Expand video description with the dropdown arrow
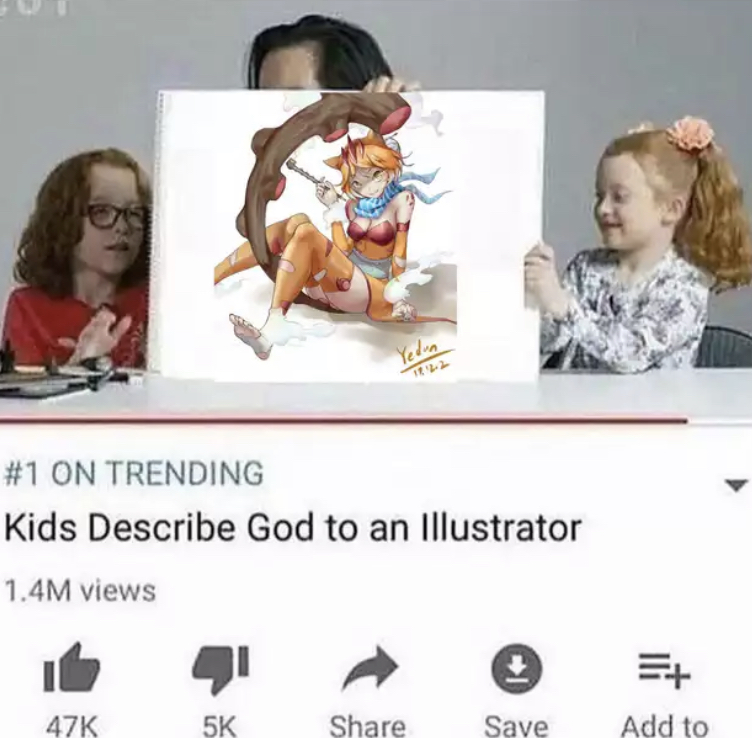 point(736,485)
